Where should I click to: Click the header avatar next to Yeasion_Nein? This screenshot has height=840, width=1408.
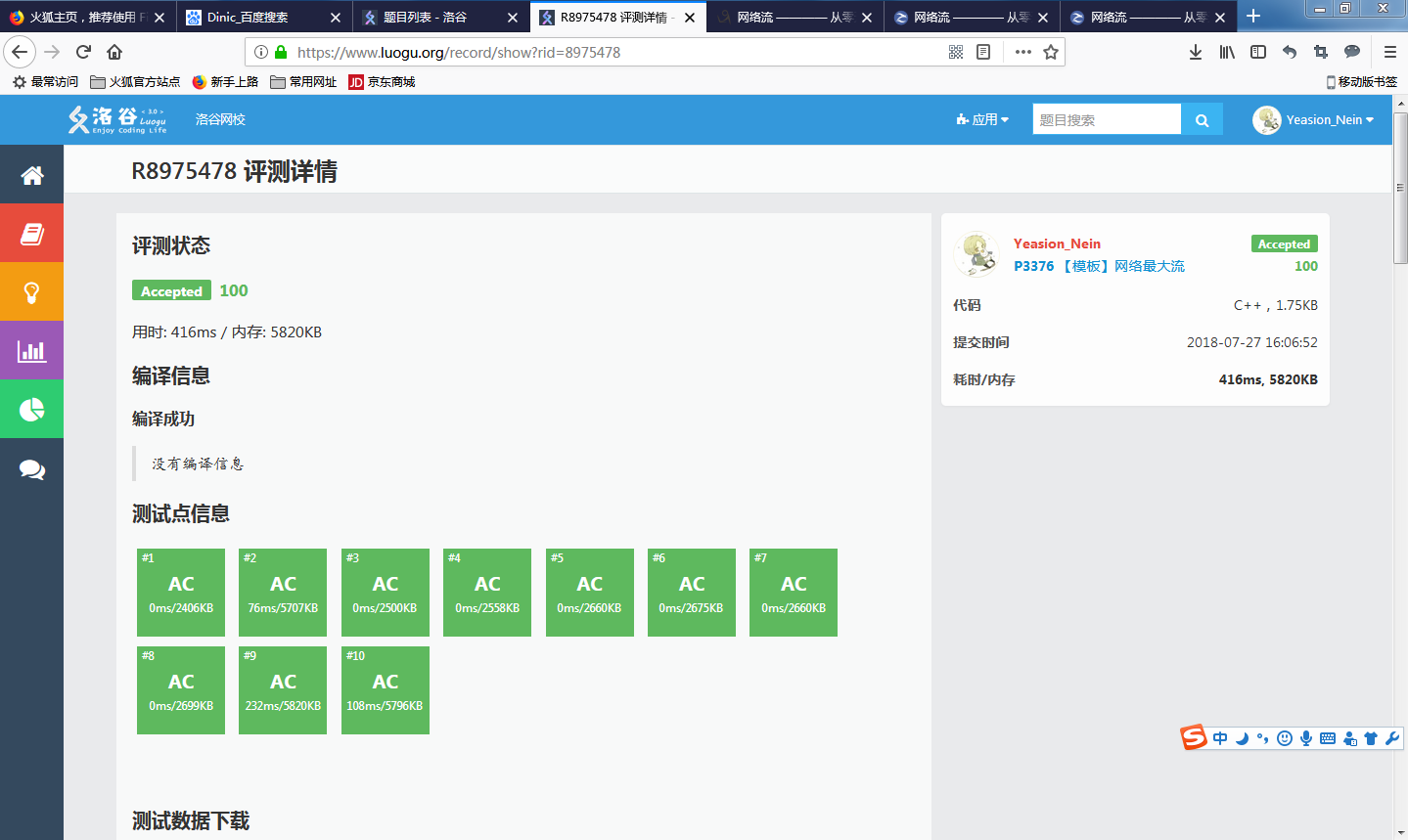[x=1267, y=119]
